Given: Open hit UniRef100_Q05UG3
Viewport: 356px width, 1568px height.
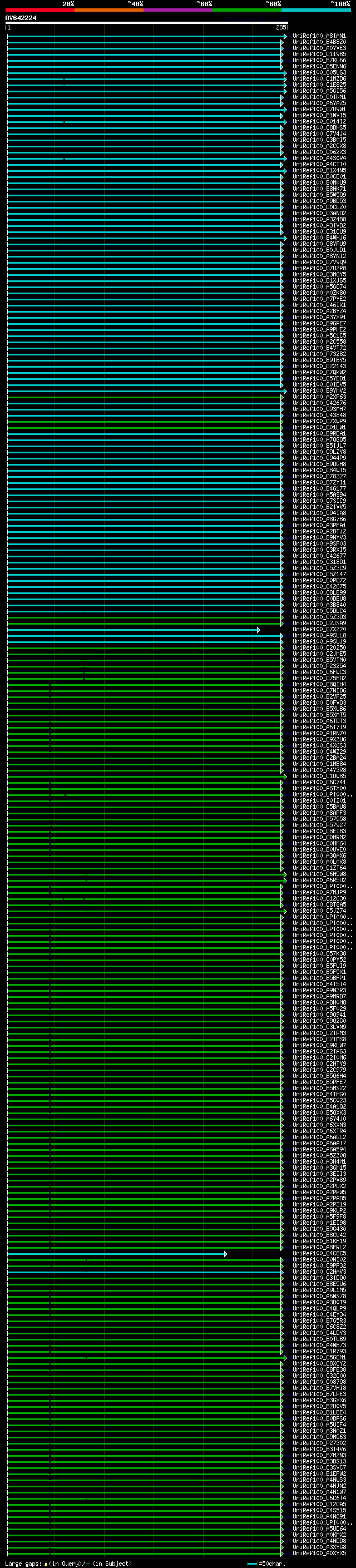Looking at the screenshot, I should click(319, 72).
